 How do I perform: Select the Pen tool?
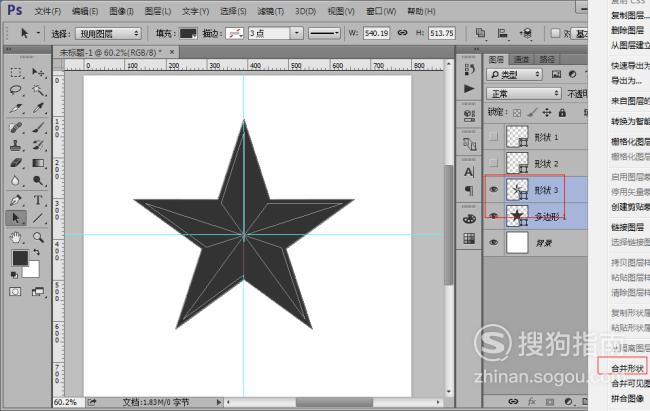(x=16, y=200)
